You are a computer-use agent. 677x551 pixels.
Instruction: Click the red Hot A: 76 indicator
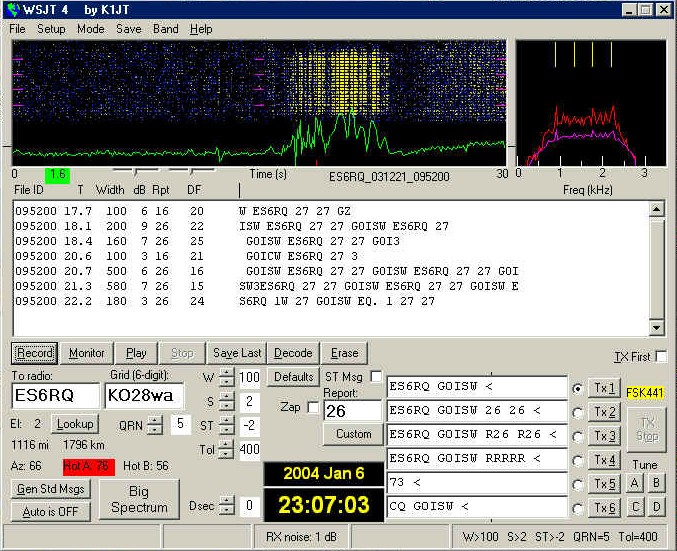coord(89,466)
